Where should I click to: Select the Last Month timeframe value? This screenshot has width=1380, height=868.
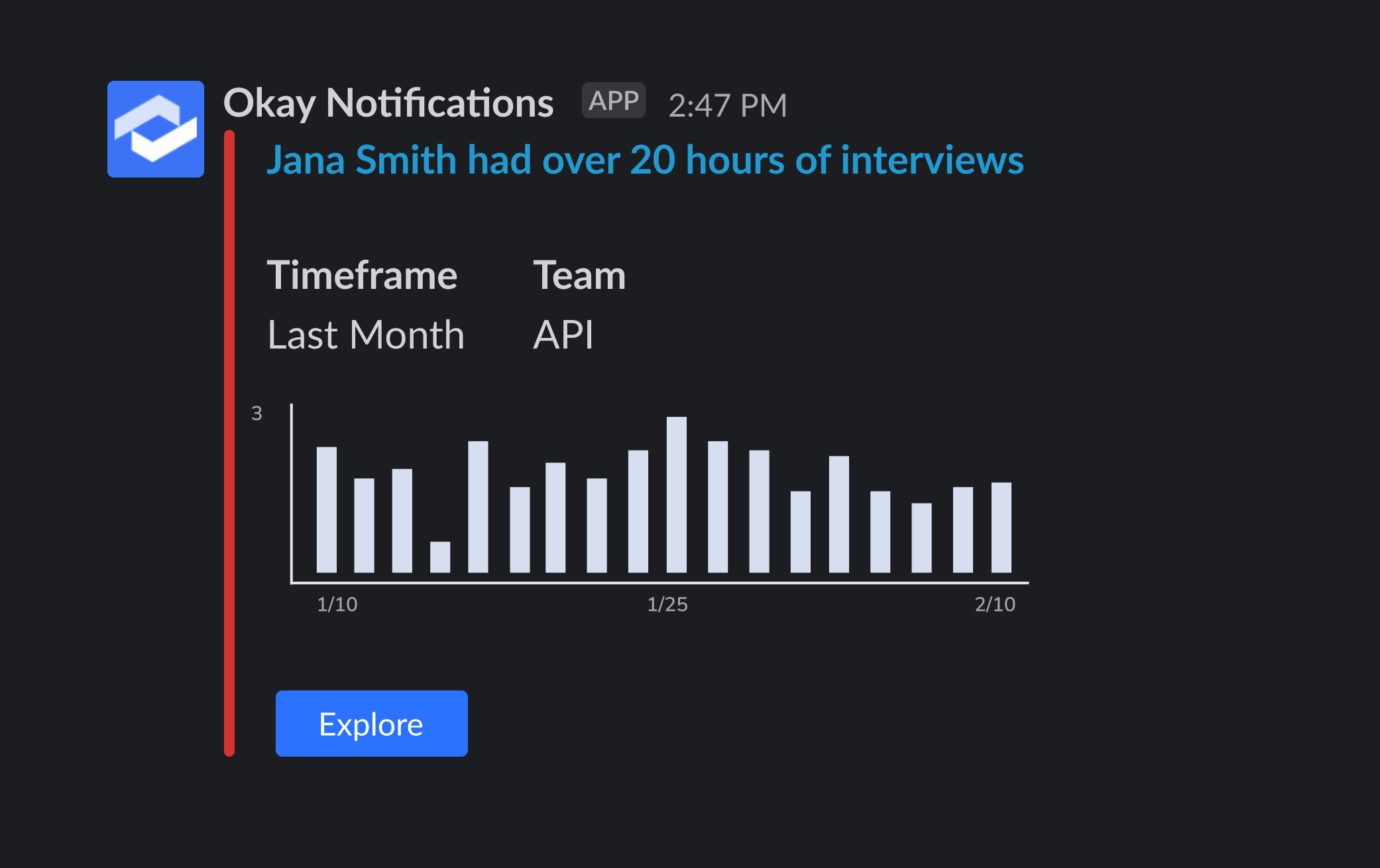(x=365, y=335)
